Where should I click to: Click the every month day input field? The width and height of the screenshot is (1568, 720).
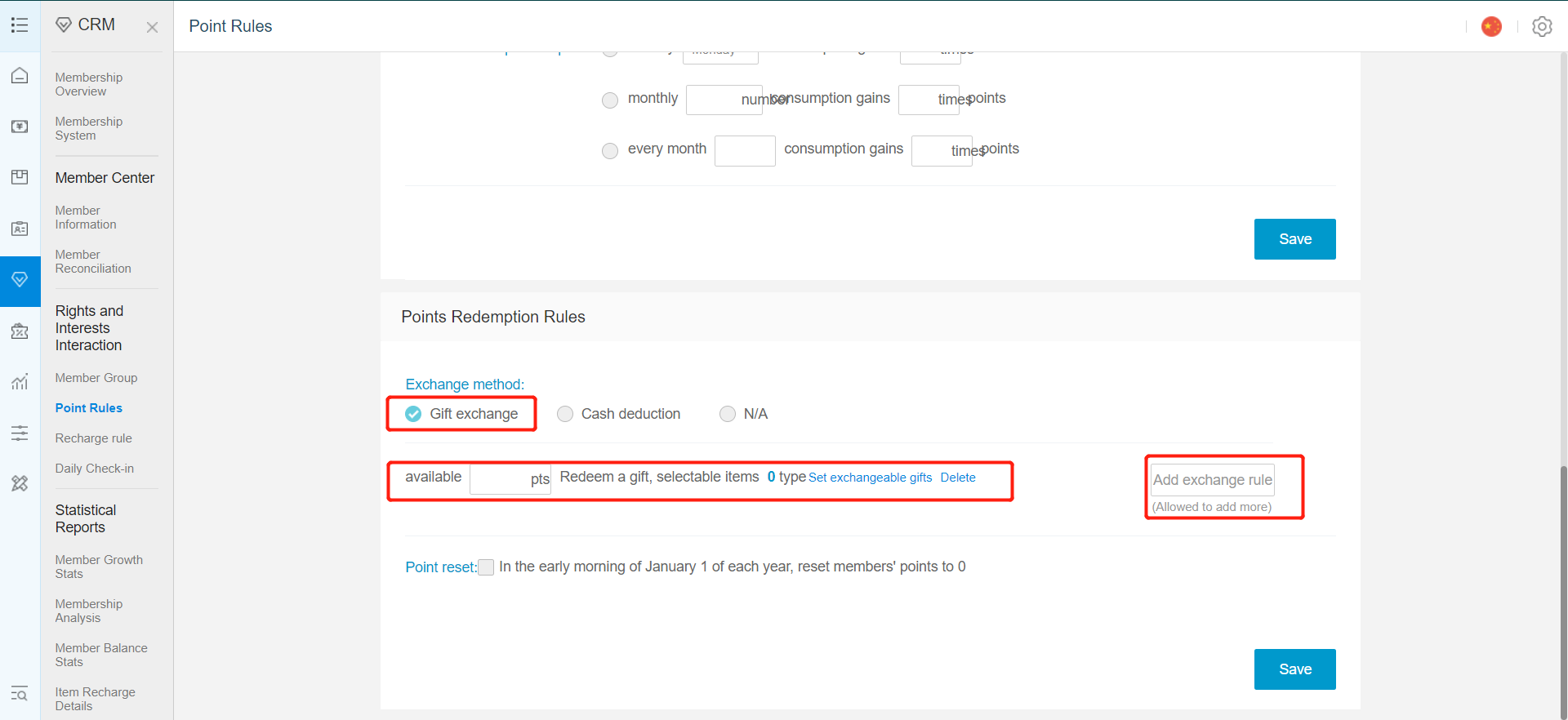click(x=745, y=151)
